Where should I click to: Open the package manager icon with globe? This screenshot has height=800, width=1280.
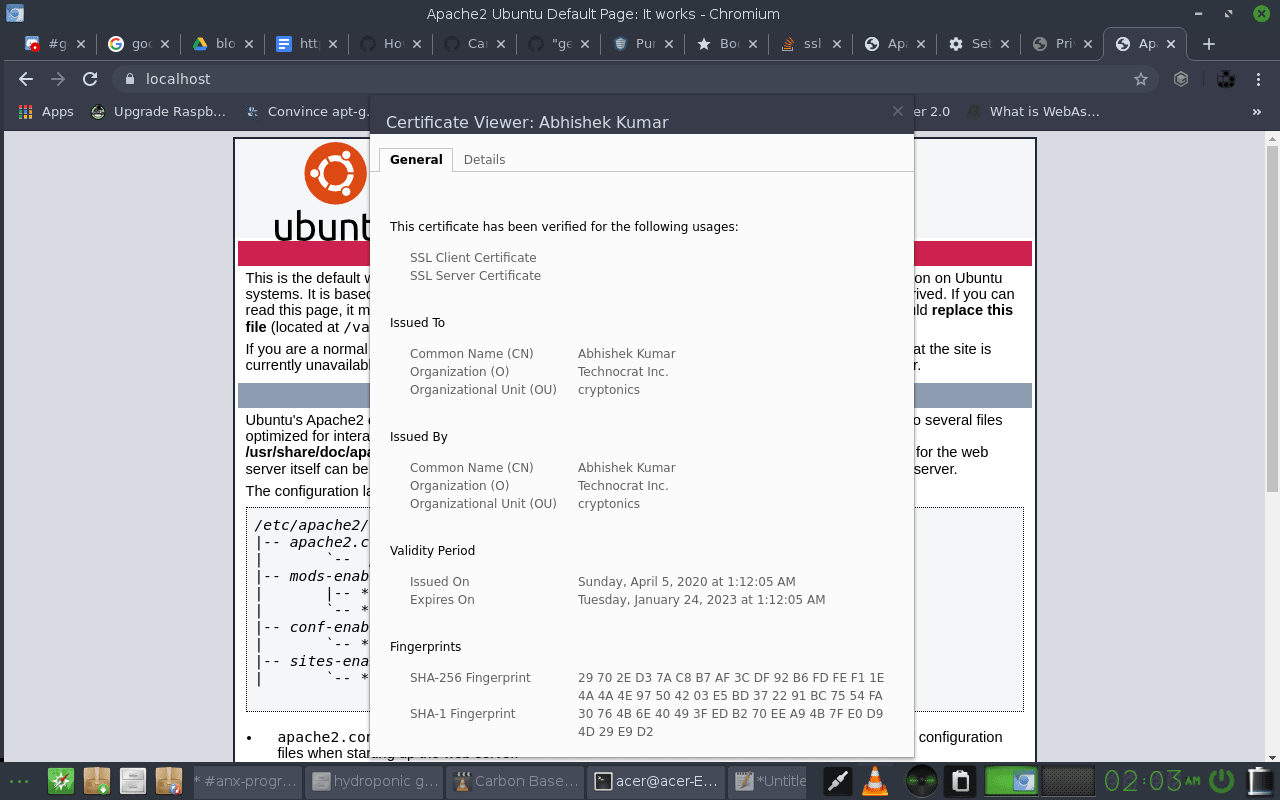[x=169, y=781]
